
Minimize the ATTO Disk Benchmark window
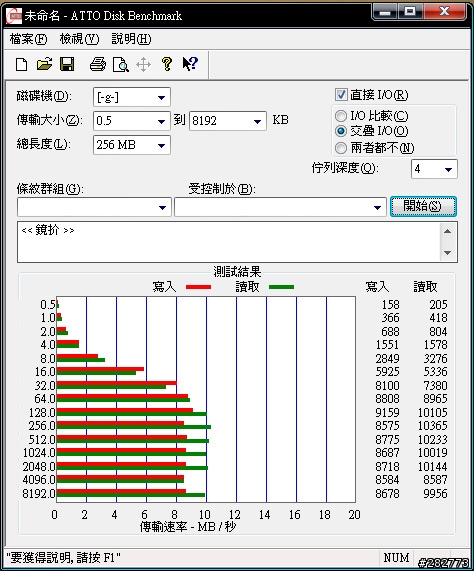(x=385, y=12)
